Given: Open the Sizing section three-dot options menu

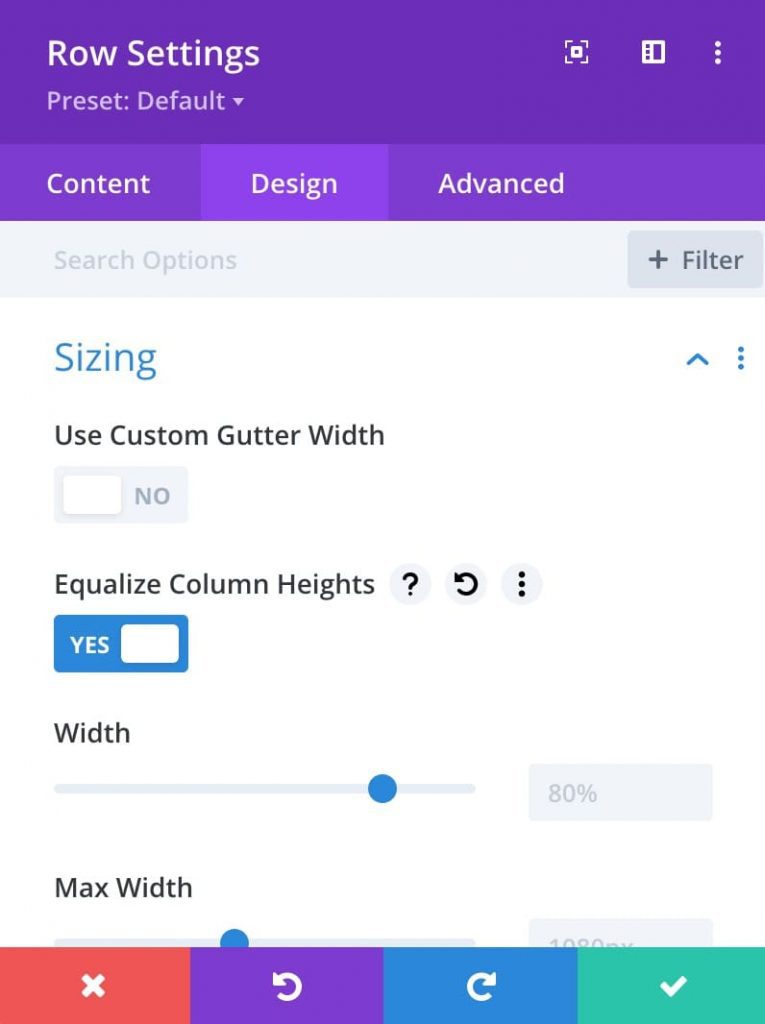Looking at the screenshot, I should tap(740, 358).
